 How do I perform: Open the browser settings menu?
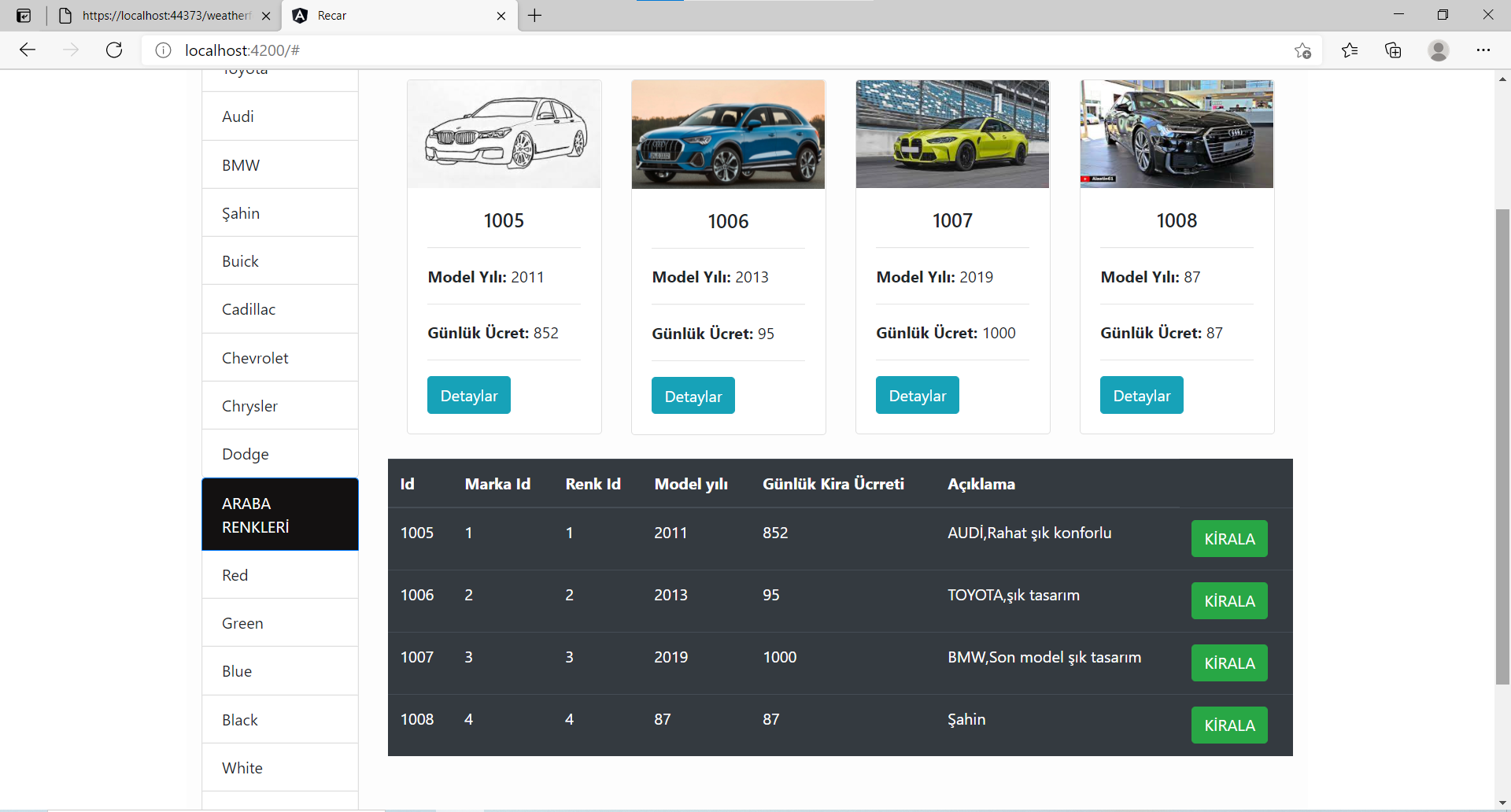point(1484,50)
